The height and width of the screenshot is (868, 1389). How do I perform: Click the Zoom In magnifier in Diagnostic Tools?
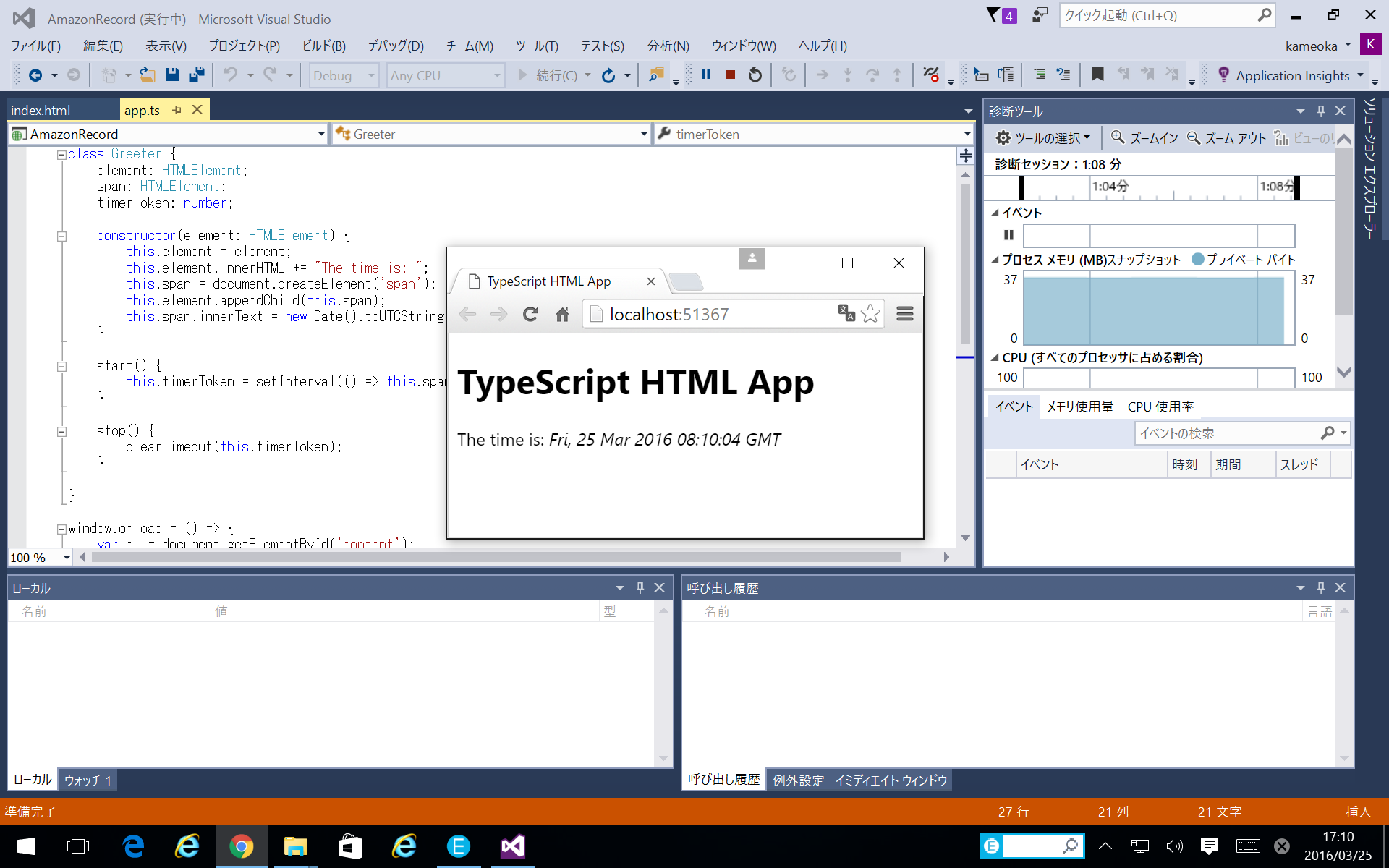pos(1118,137)
